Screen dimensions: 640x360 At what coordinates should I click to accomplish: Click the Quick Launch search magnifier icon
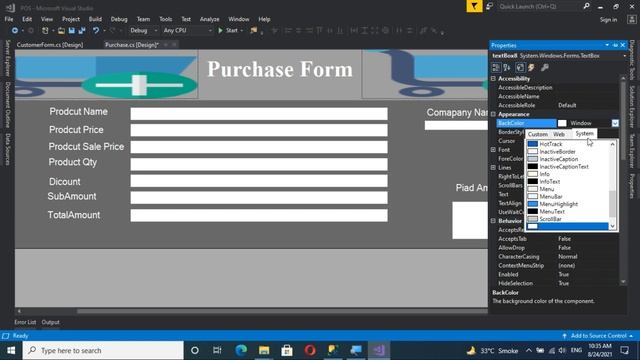click(587, 6)
